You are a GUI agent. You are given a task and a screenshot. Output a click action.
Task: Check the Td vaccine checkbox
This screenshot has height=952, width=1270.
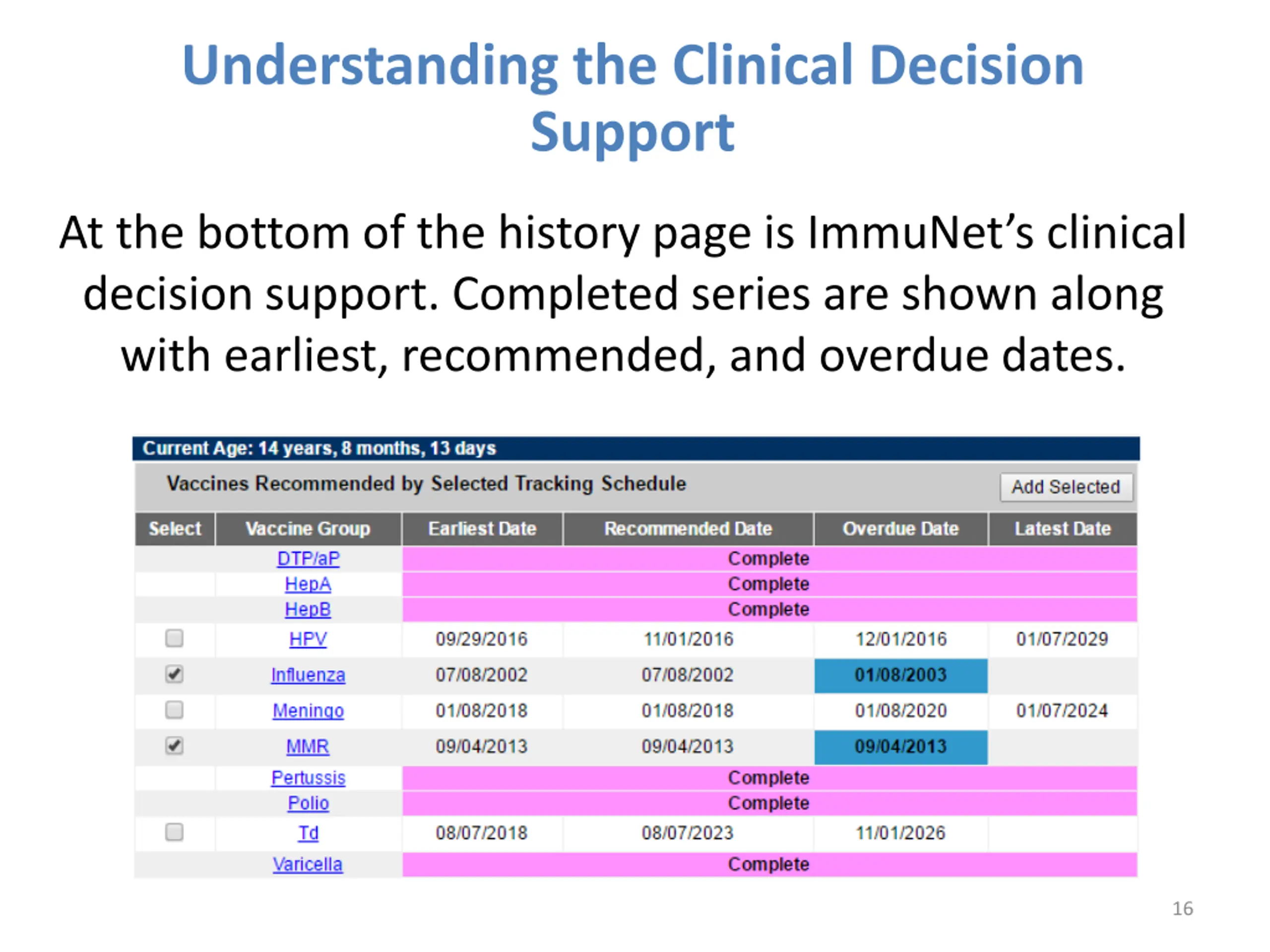point(174,832)
